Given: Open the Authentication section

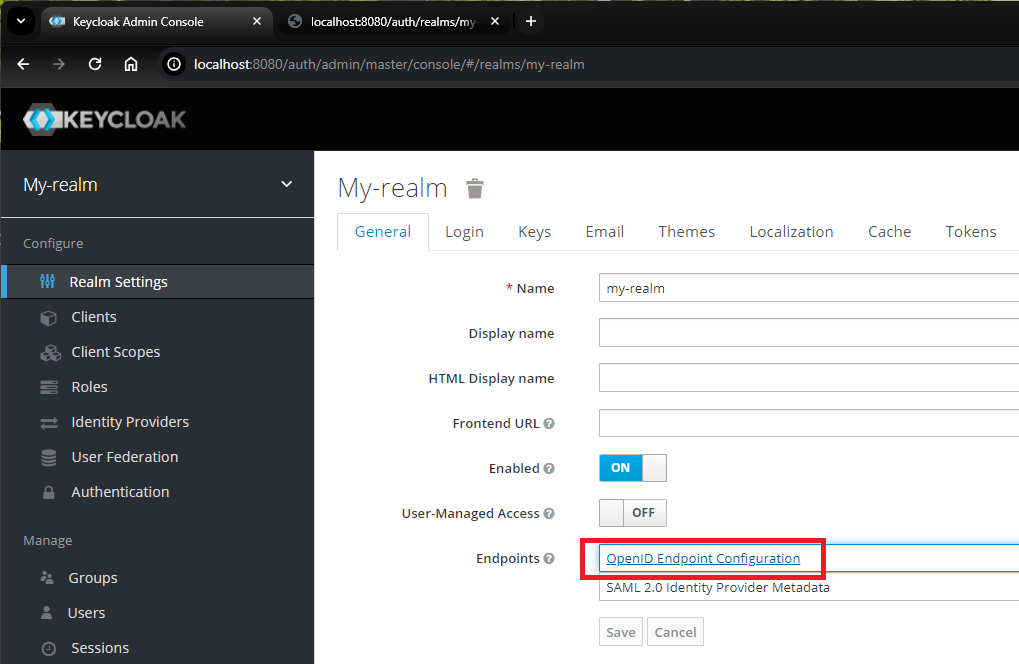Looking at the screenshot, I should tap(120, 491).
